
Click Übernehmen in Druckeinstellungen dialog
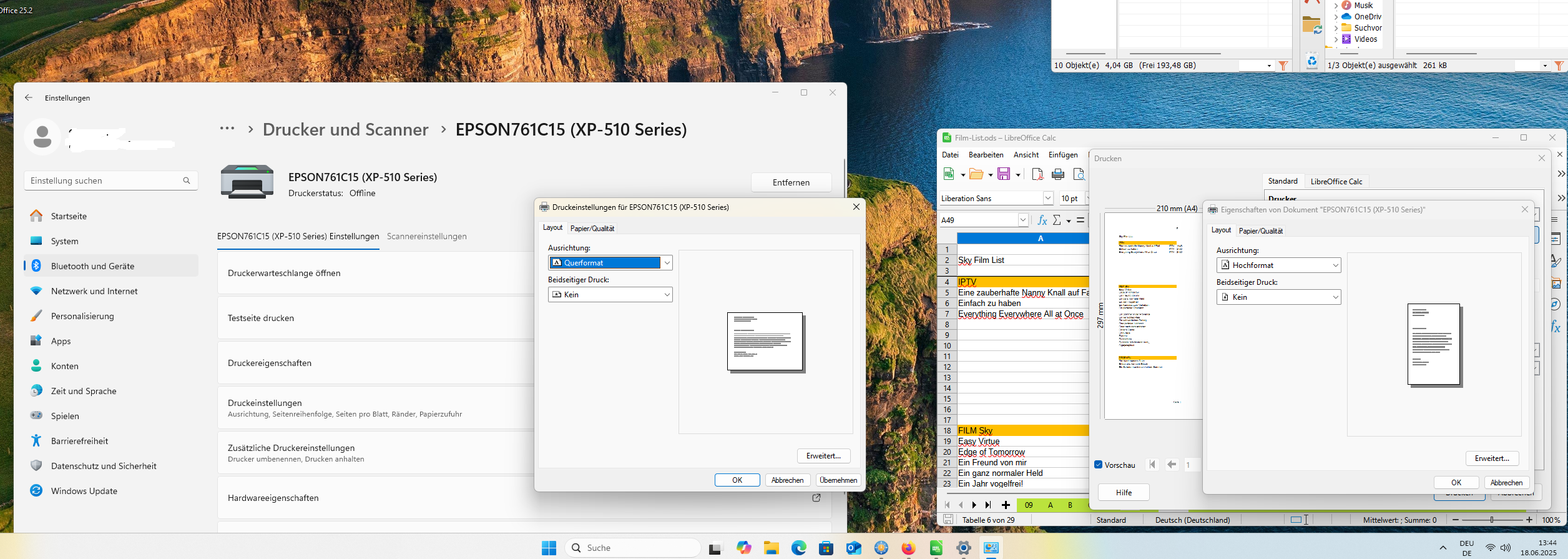838,480
